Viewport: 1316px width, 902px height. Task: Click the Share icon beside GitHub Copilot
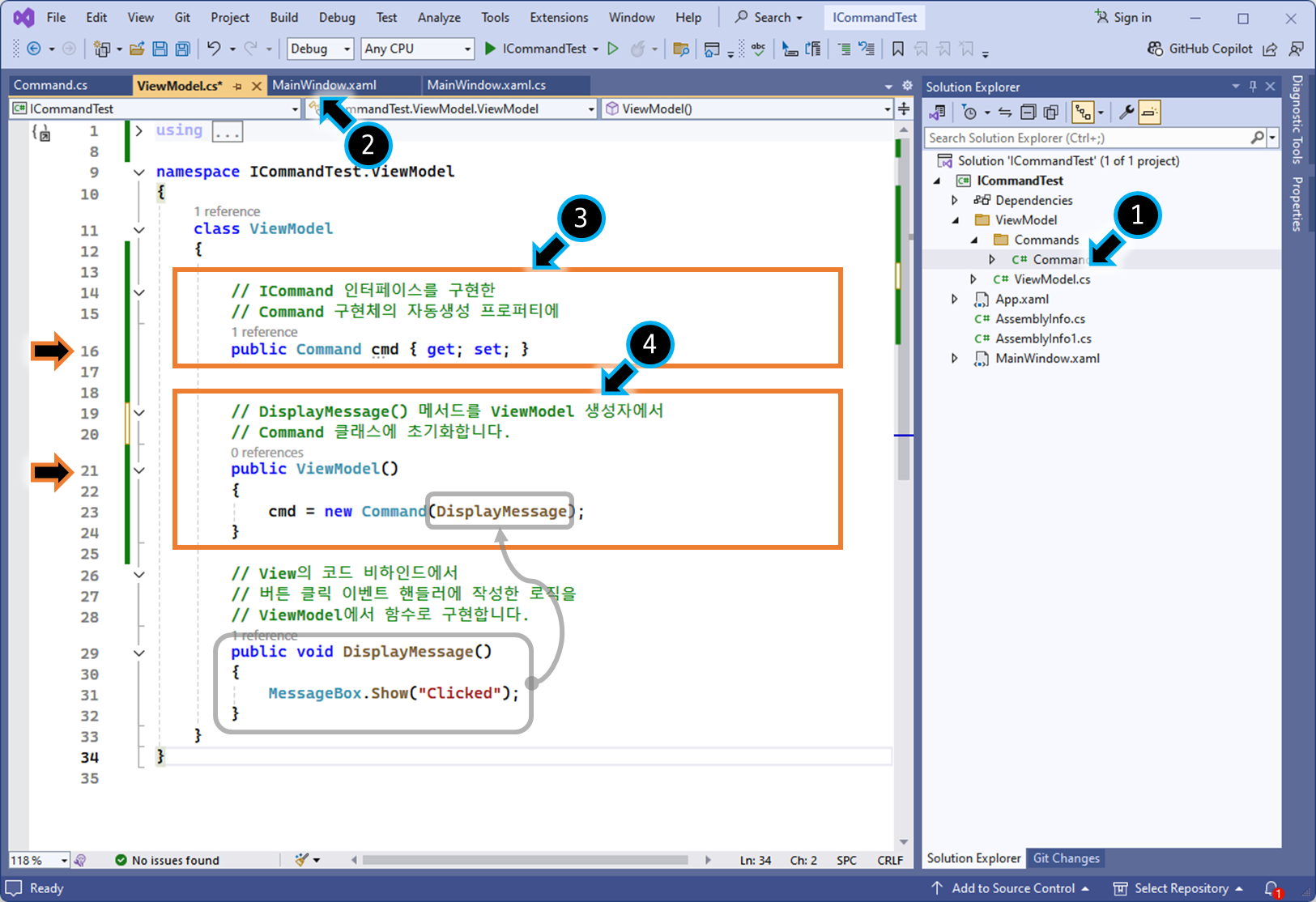click(1270, 49)
